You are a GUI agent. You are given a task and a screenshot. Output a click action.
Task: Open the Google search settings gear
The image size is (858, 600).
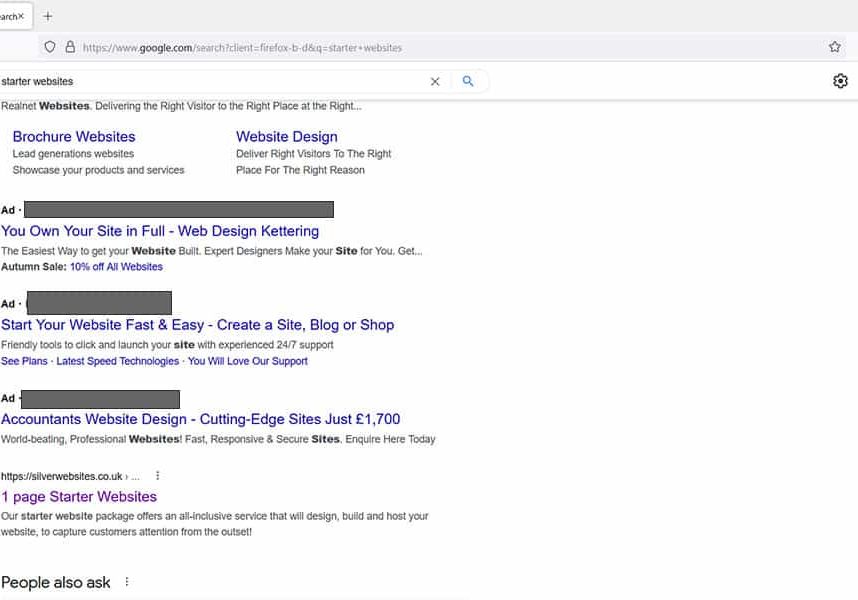(x=840, y=80)
